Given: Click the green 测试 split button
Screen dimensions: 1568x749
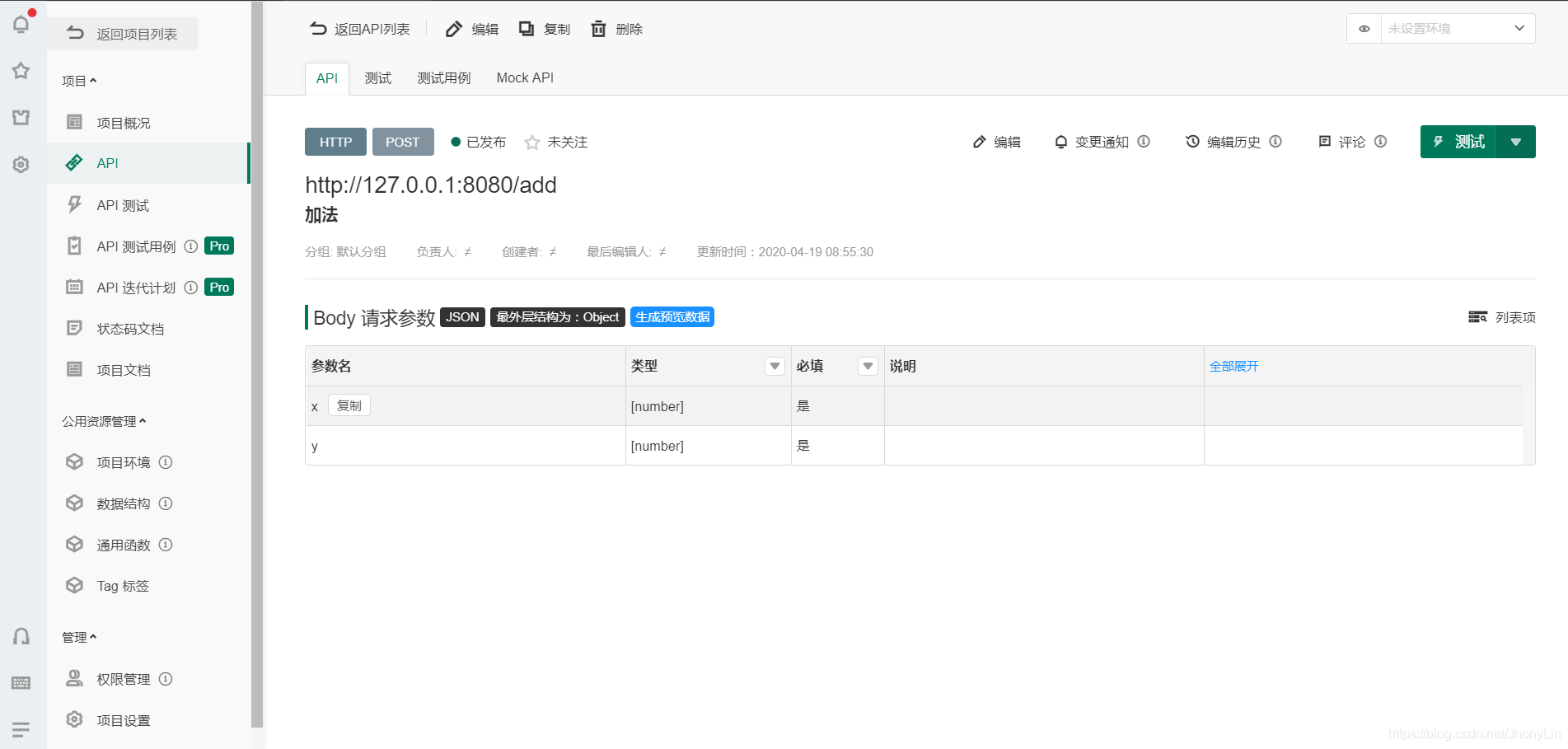Looking at the screenshot, I should (1457, 141).
